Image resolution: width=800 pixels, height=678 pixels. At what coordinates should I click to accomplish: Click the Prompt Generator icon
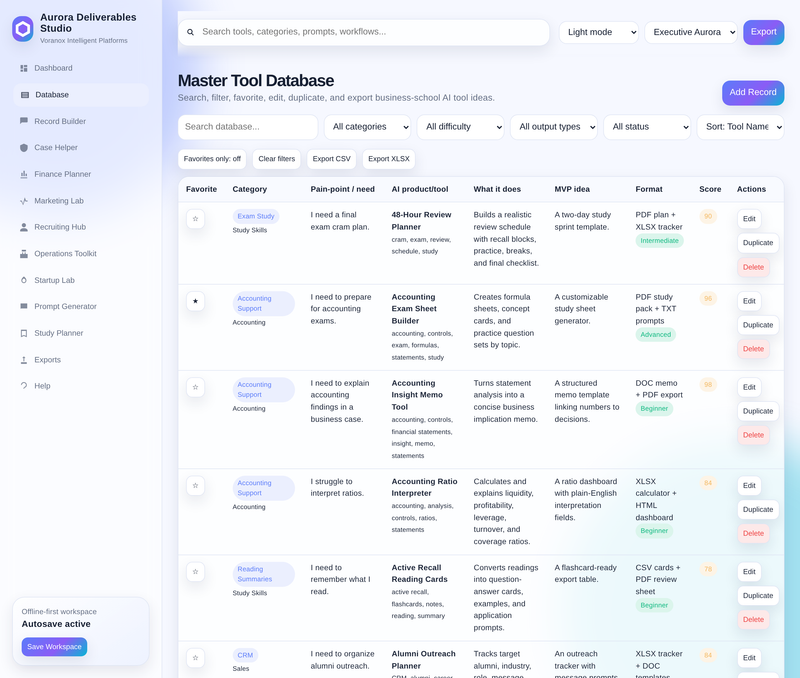click(x=23, y=307)
